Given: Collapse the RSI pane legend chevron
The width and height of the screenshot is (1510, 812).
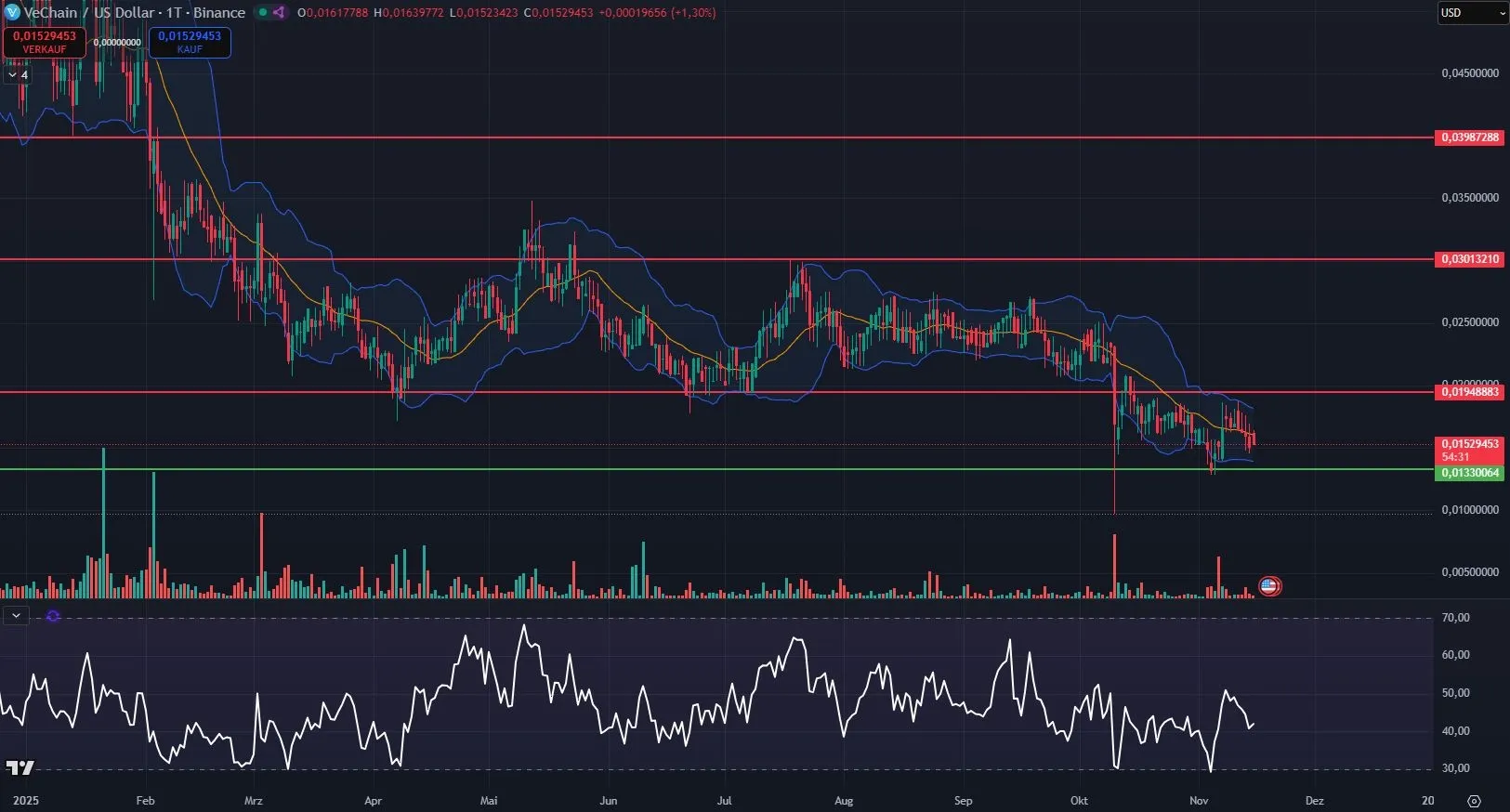Looking at the screenshot, I should click(x=16, y=616).
